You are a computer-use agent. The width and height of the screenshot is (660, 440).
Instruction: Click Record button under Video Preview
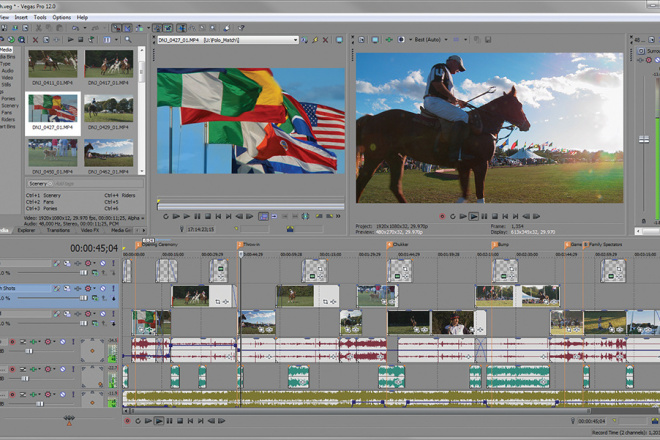click(442, 216)
